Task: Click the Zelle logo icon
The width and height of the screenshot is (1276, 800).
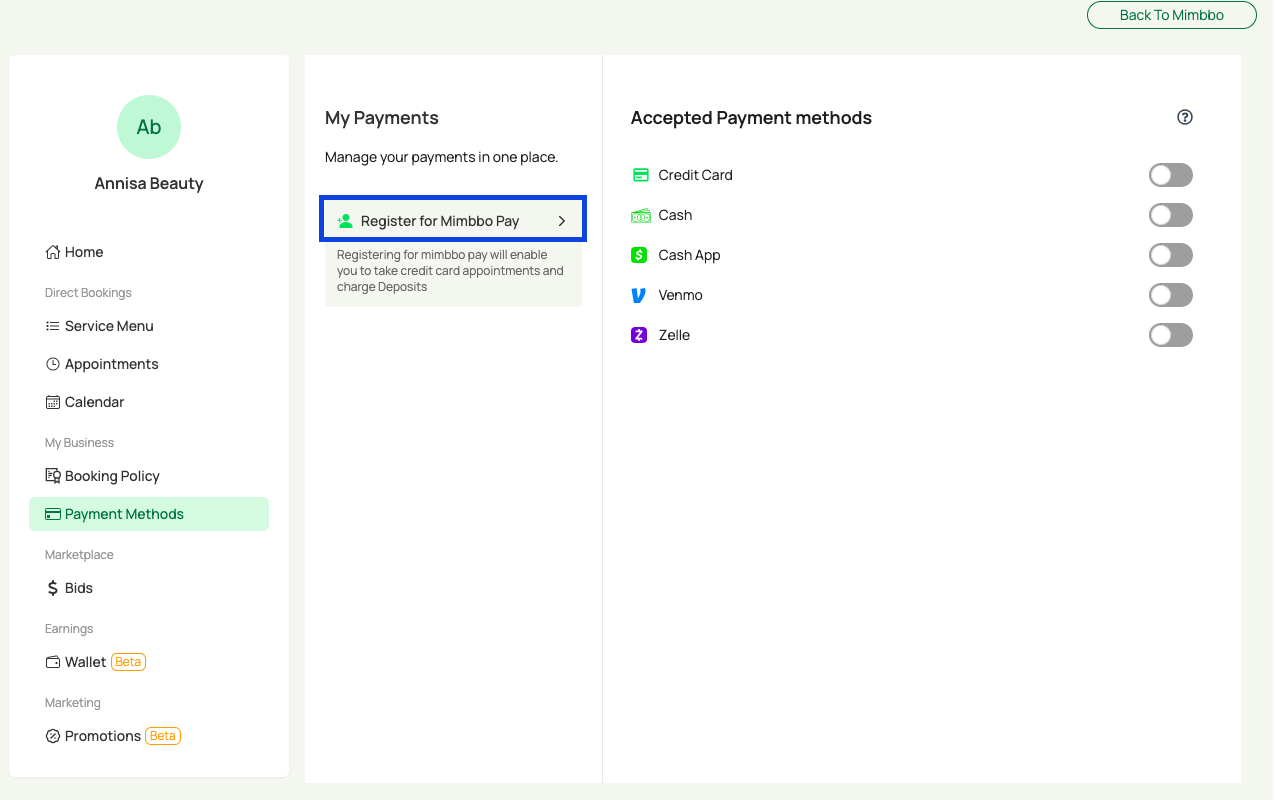Action: pos(639,335)
